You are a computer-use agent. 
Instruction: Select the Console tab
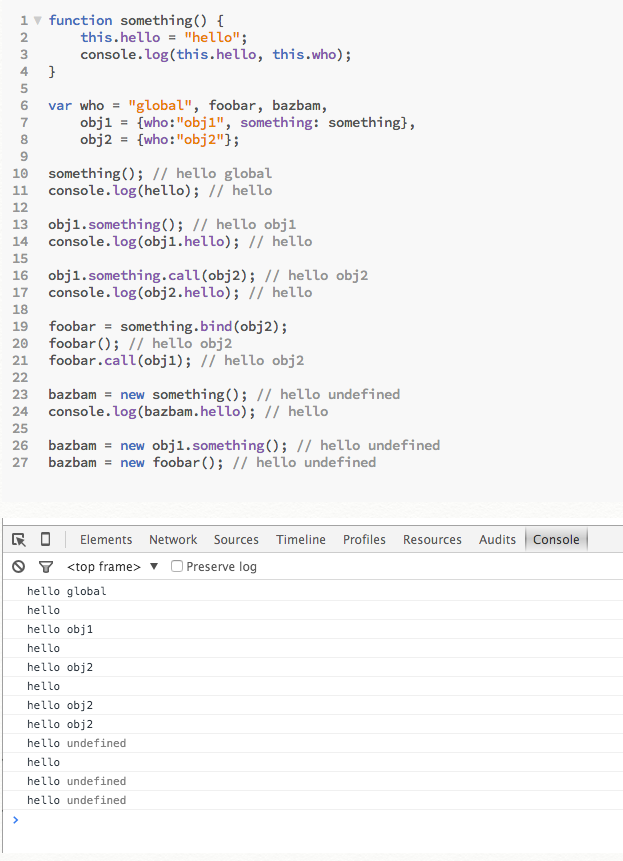tap(556, 540)
